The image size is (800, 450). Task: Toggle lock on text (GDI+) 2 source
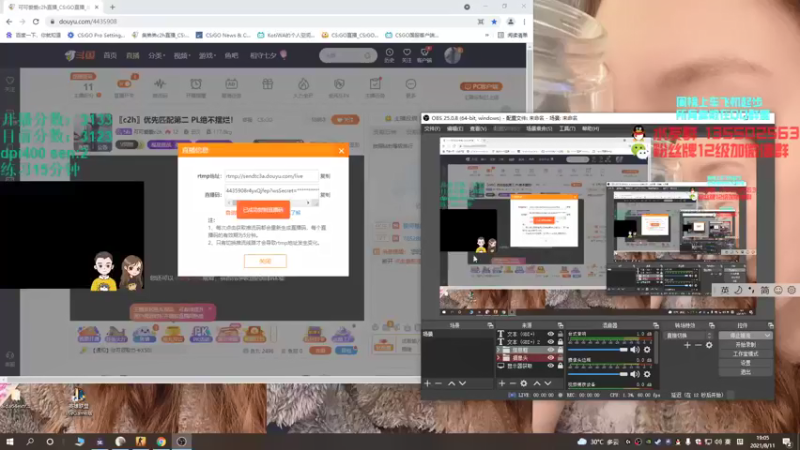560,342
